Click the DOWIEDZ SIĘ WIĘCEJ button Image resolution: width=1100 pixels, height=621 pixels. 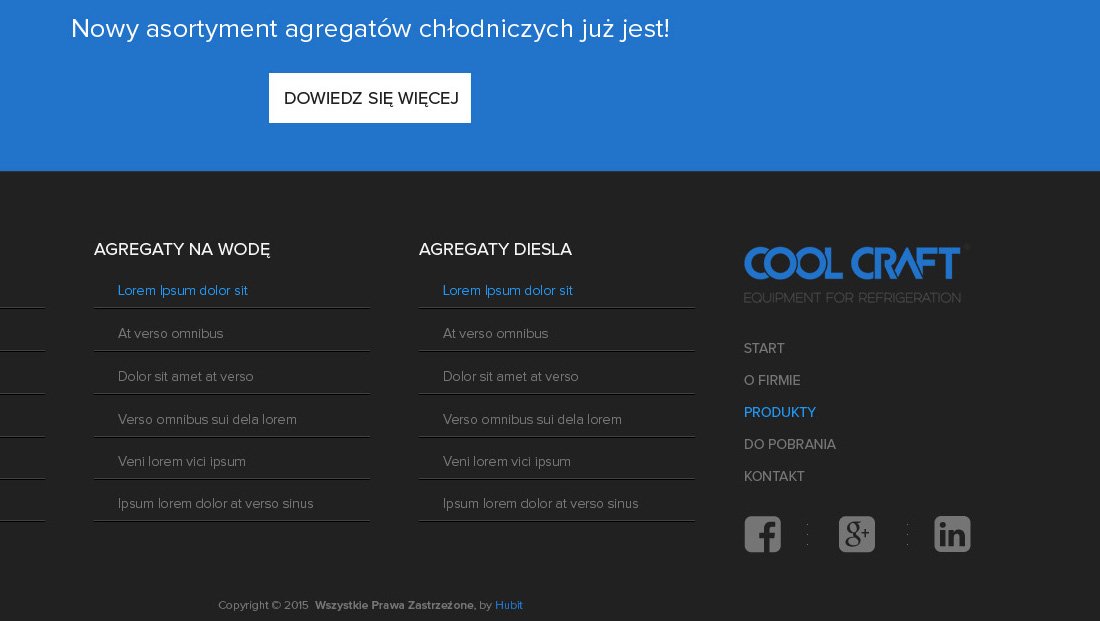point(370,98)
